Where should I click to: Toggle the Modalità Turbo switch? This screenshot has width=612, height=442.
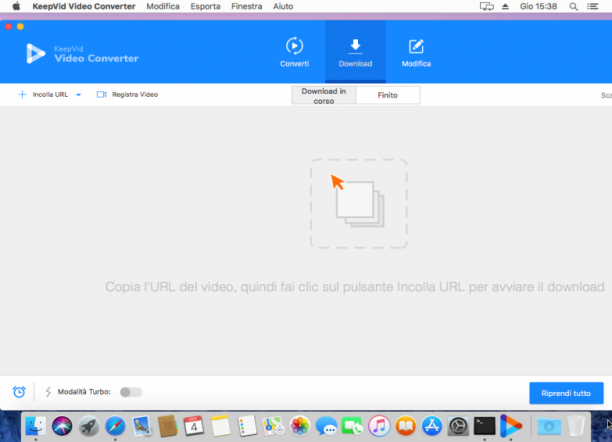pos(131,392)
